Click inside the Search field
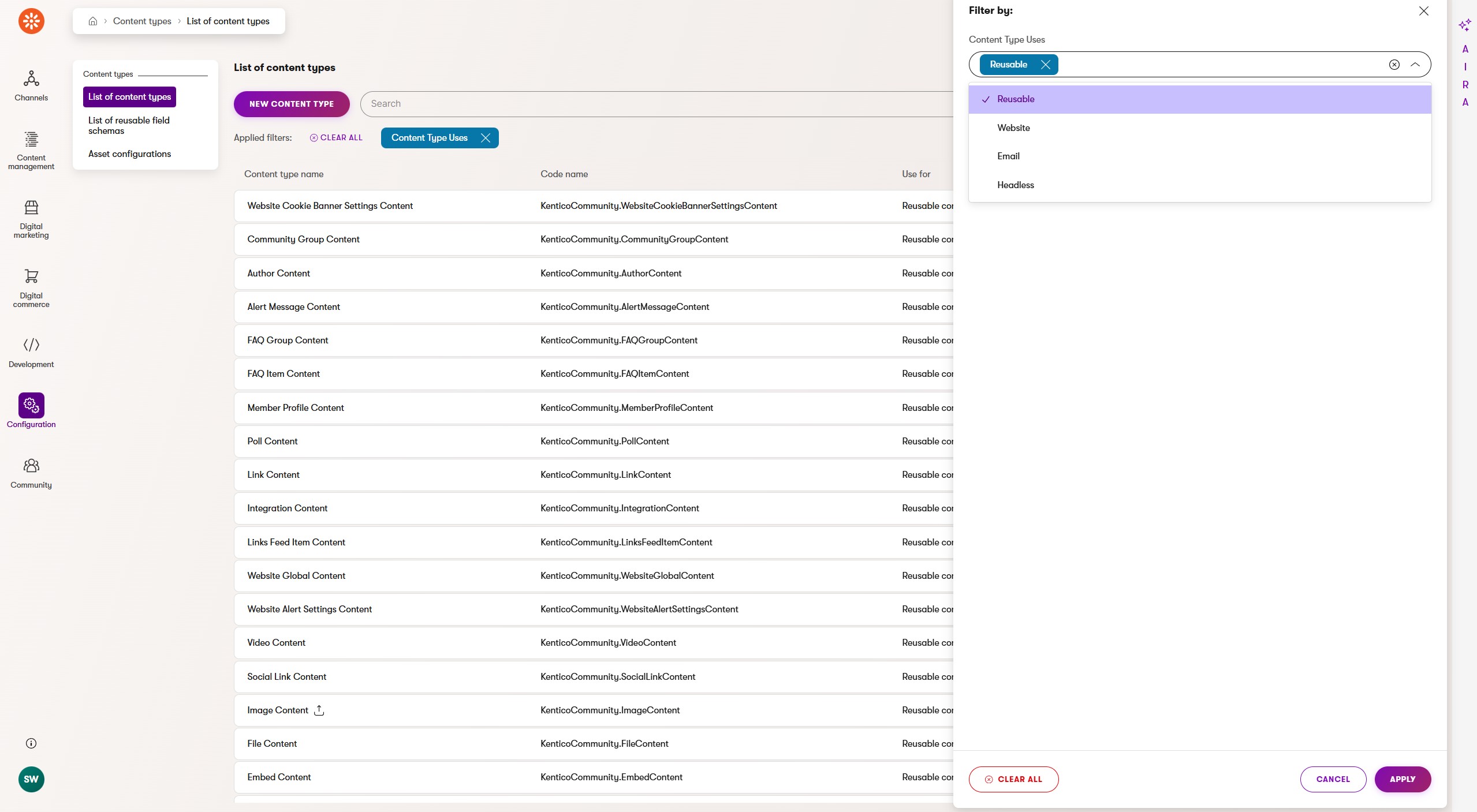Image resolution: width=1477 pixels, height=812 pixels. point(635,104)
